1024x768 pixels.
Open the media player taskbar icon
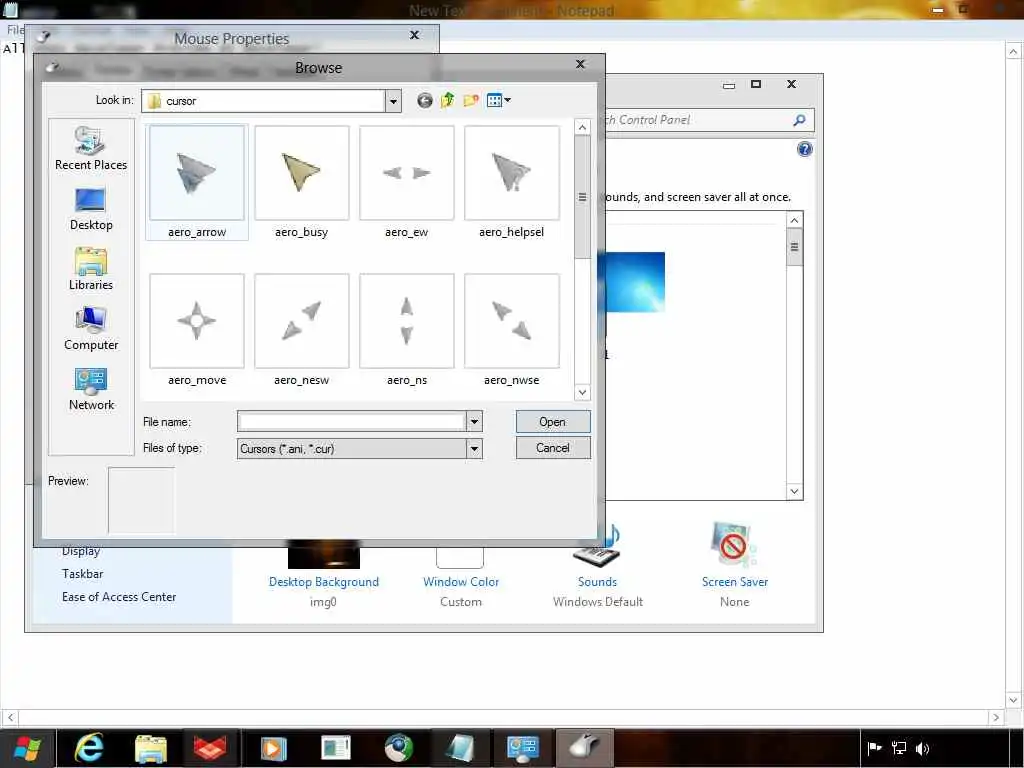pos(274,748)
